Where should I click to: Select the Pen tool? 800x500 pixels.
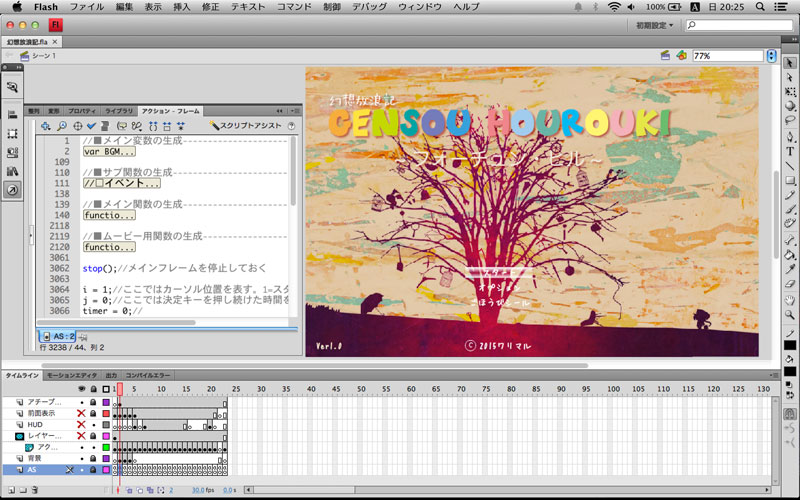pos(790,137)
